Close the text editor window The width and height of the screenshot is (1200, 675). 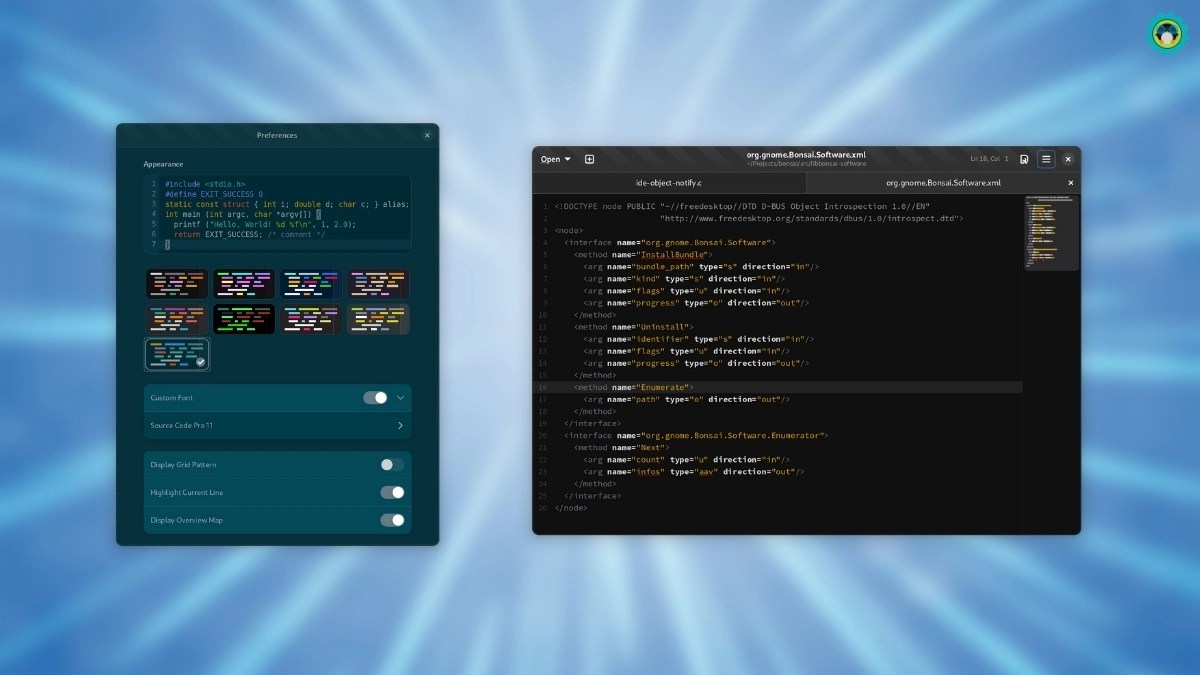(x=1068, y=159)
